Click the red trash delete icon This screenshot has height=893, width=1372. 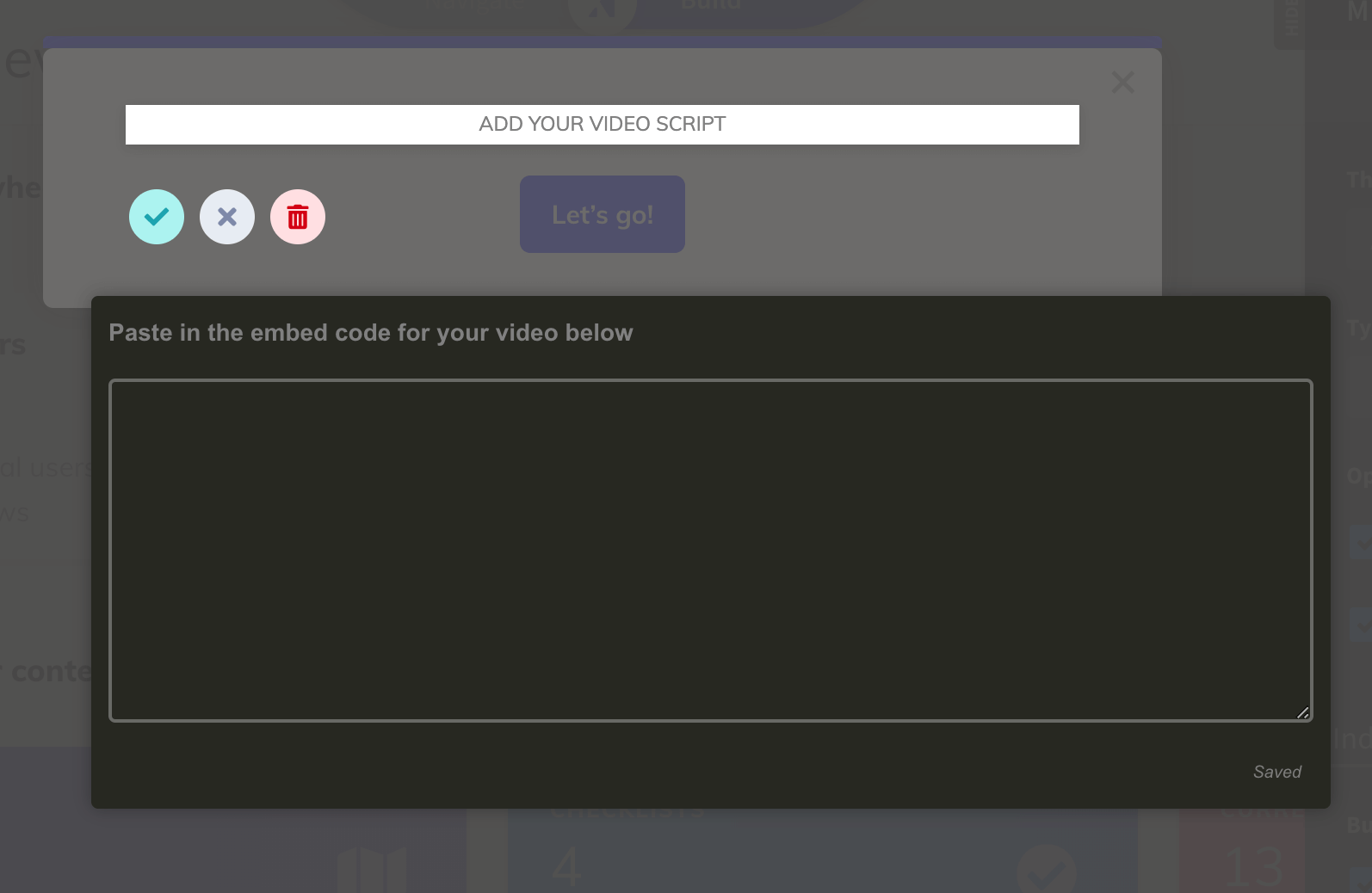tap(298, 217)
